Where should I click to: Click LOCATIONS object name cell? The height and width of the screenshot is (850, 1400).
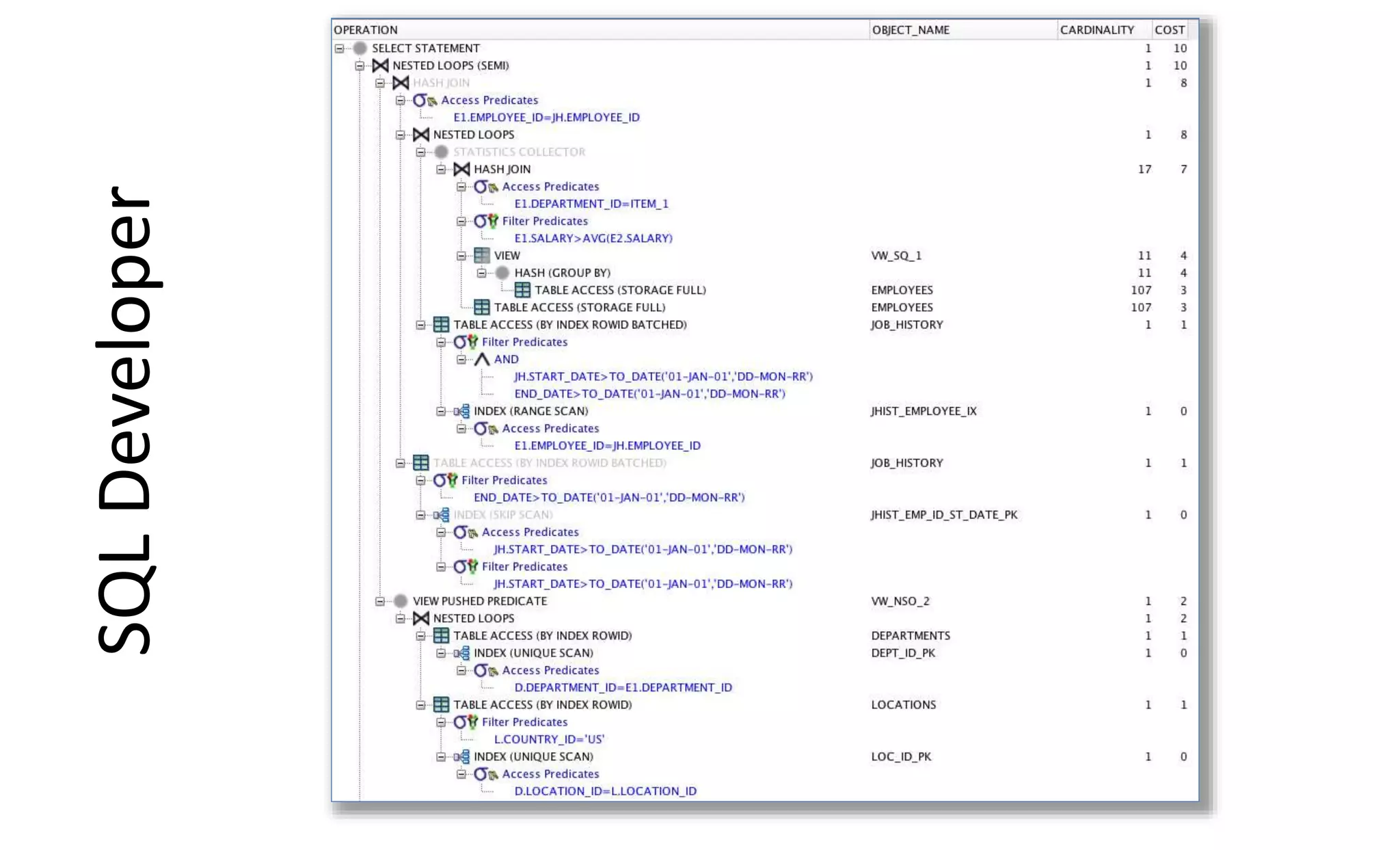pyautogui.click(x=903, y=705)
